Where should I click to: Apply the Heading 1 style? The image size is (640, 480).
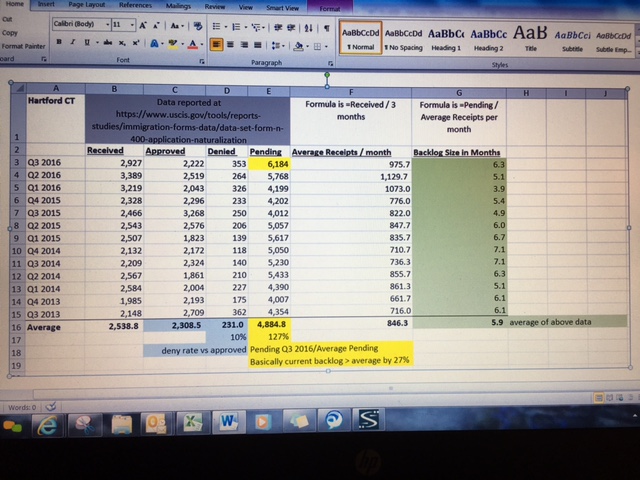(447, 40)
